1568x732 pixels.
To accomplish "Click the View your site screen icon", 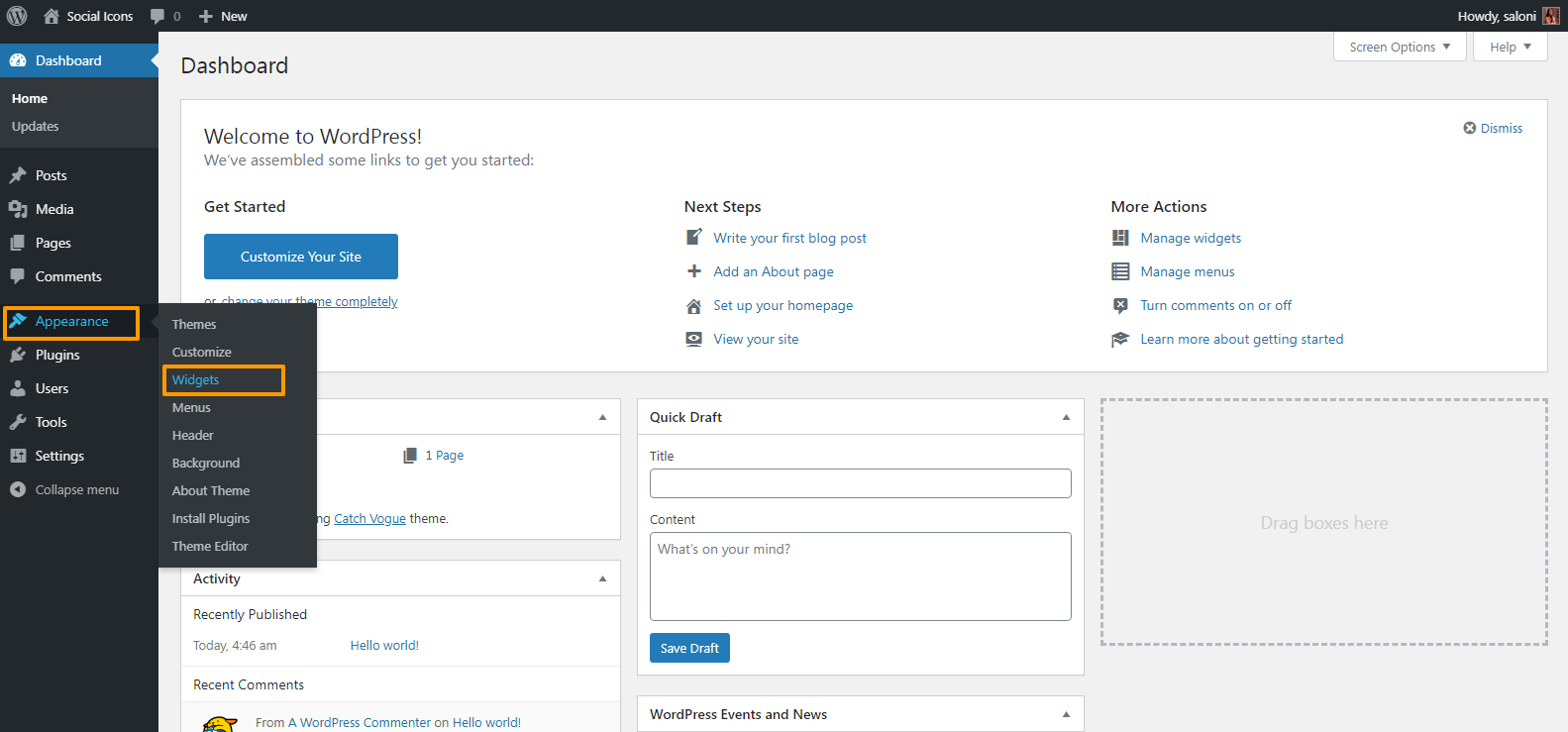I will (x=694, y=339).
